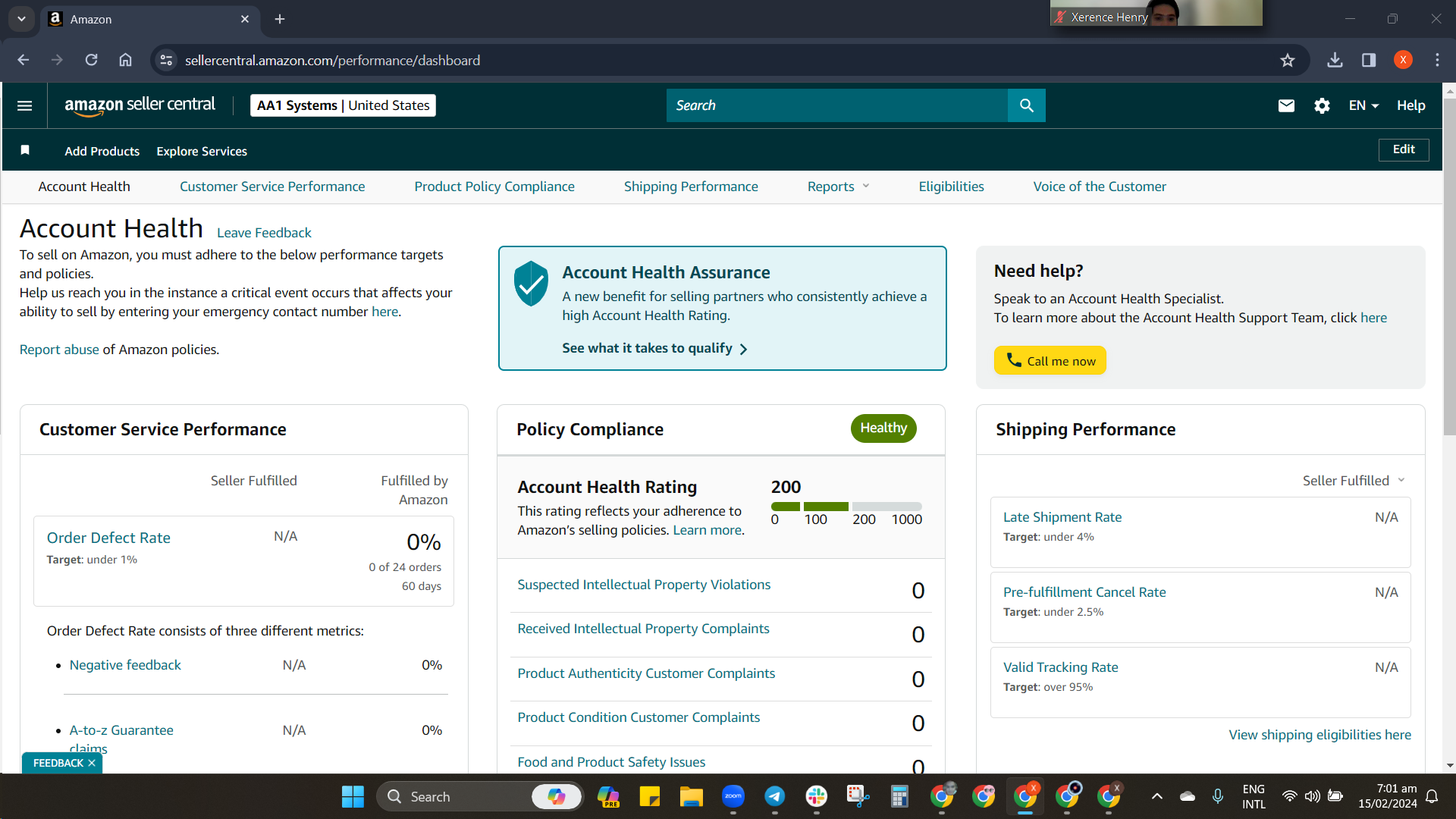Open the Seller Central settings gear
The width and height of the screenshot is (1456, 819).
(1322, 105)
